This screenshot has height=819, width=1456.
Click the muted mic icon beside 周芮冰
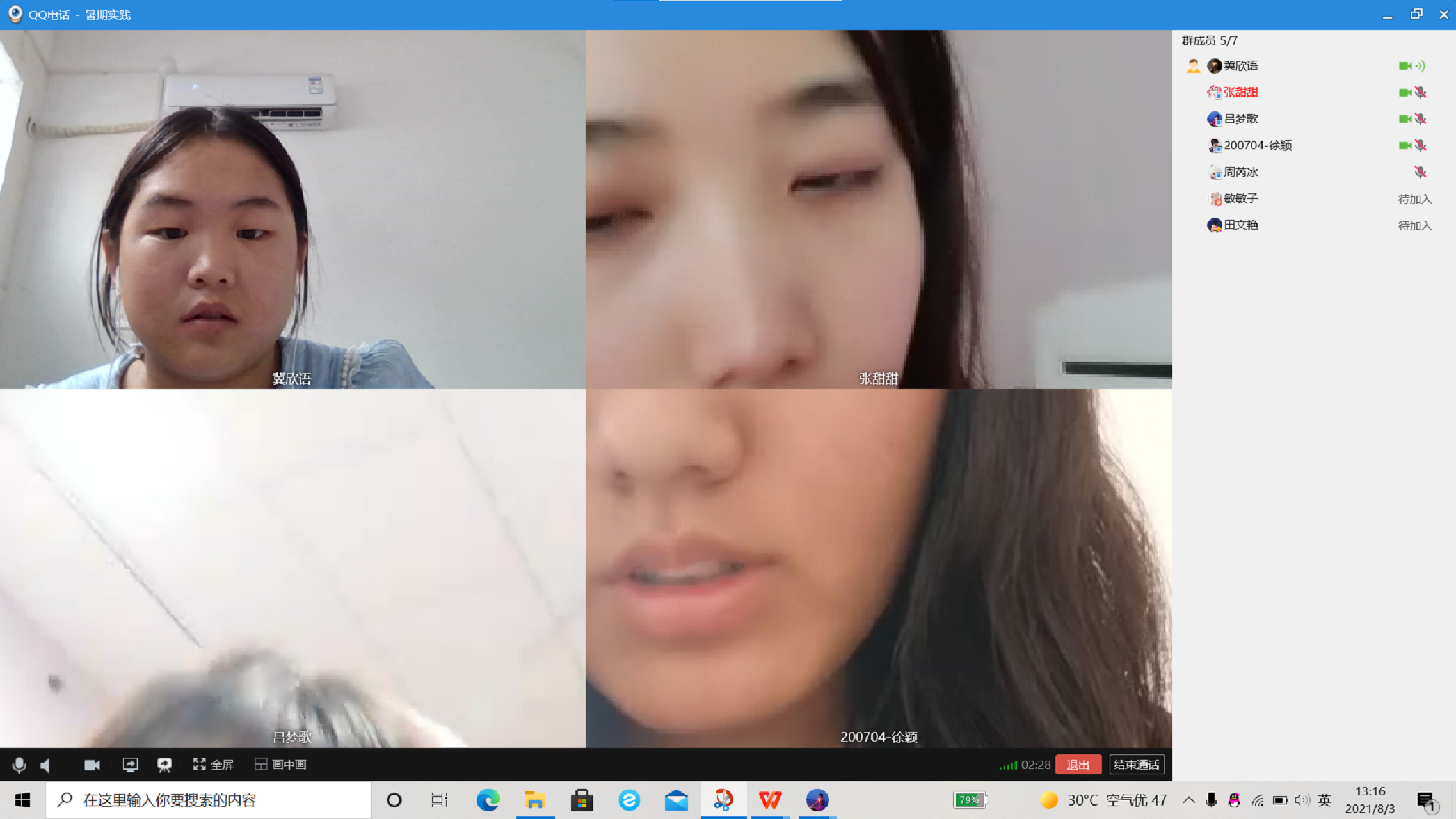pos(1420,172)
